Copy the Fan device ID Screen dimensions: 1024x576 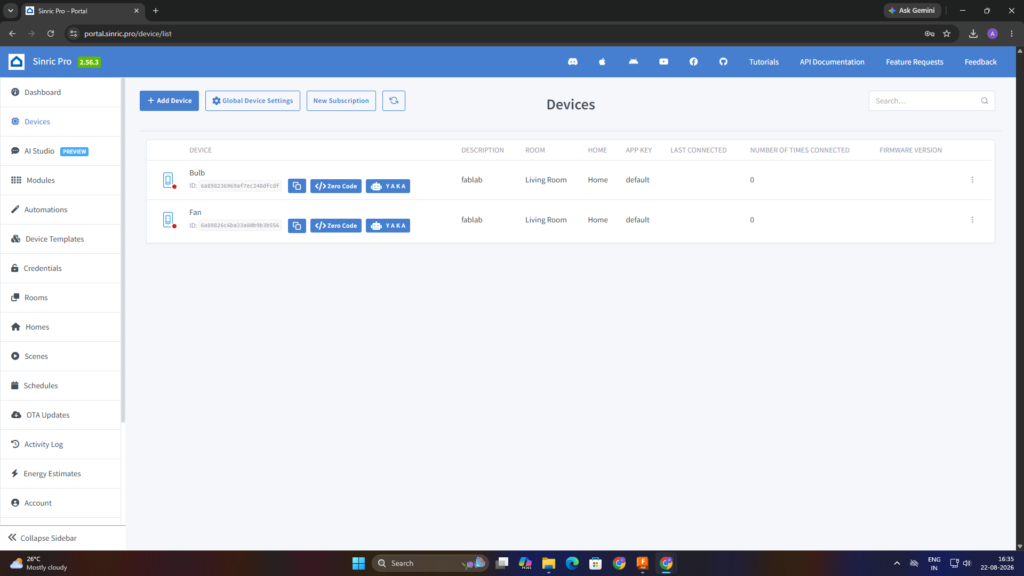(296, 225)
